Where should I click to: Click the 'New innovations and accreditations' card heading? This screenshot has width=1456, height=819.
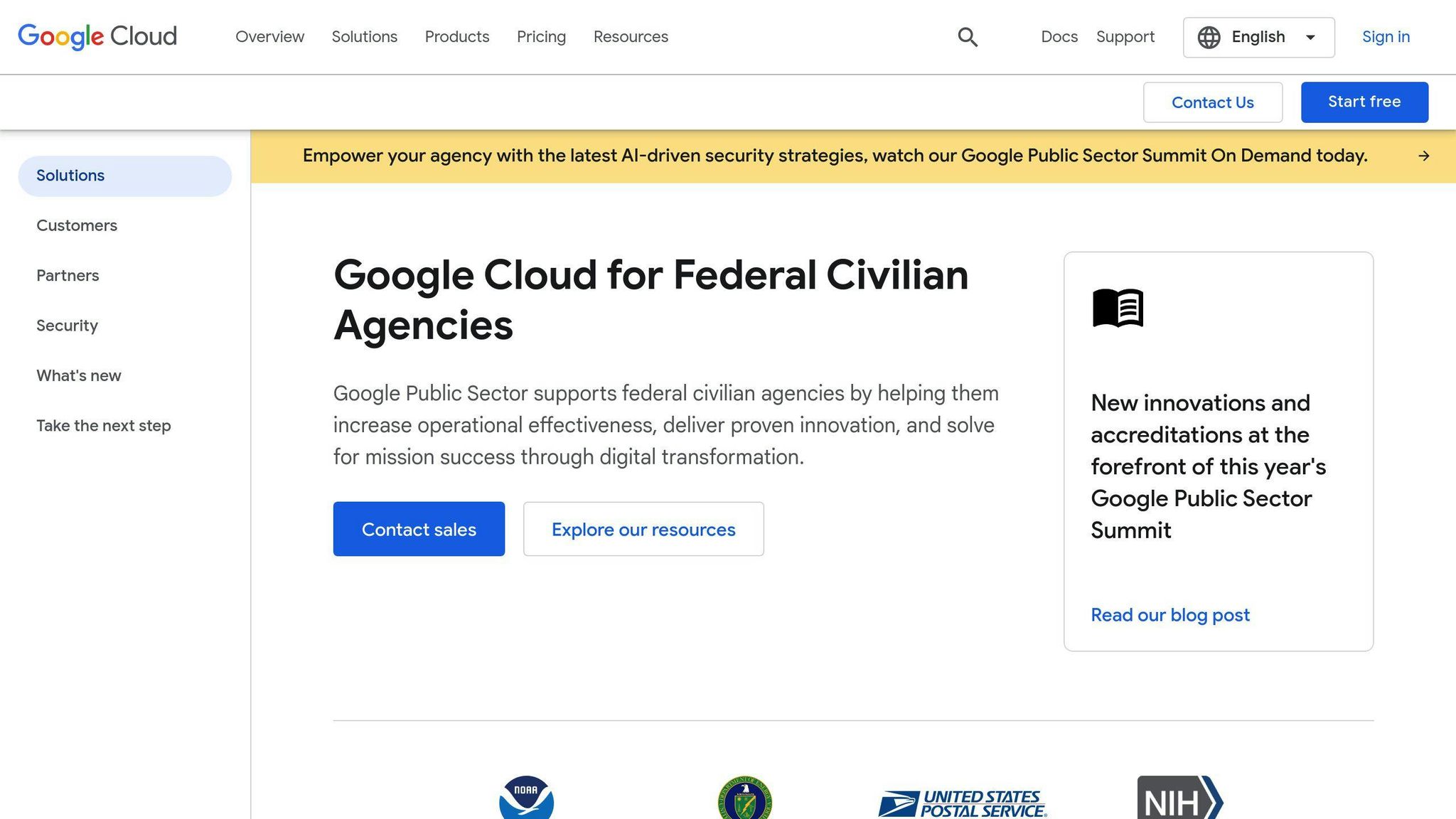(1208, 466)
